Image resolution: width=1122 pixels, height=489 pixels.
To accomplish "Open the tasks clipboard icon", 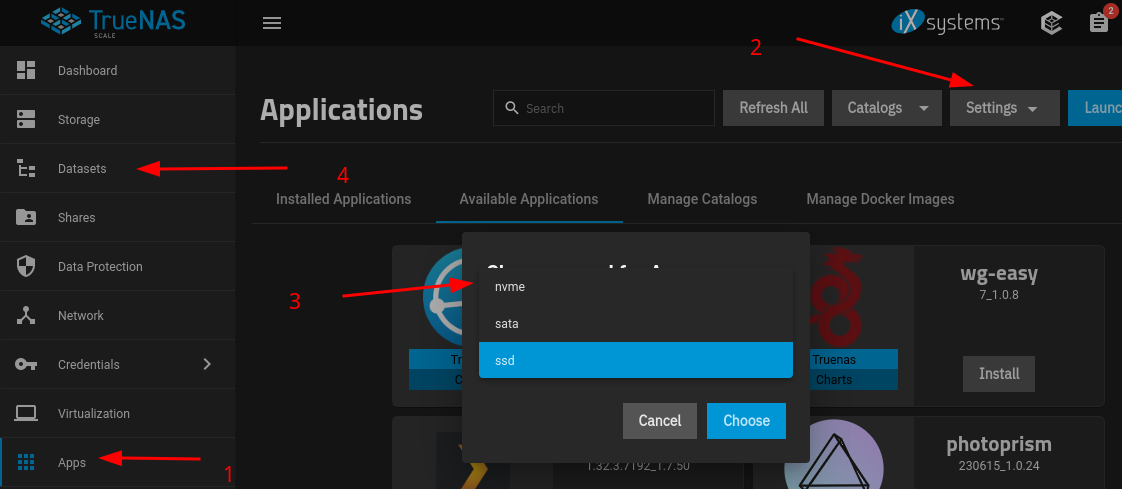I will pos(1098,23).
